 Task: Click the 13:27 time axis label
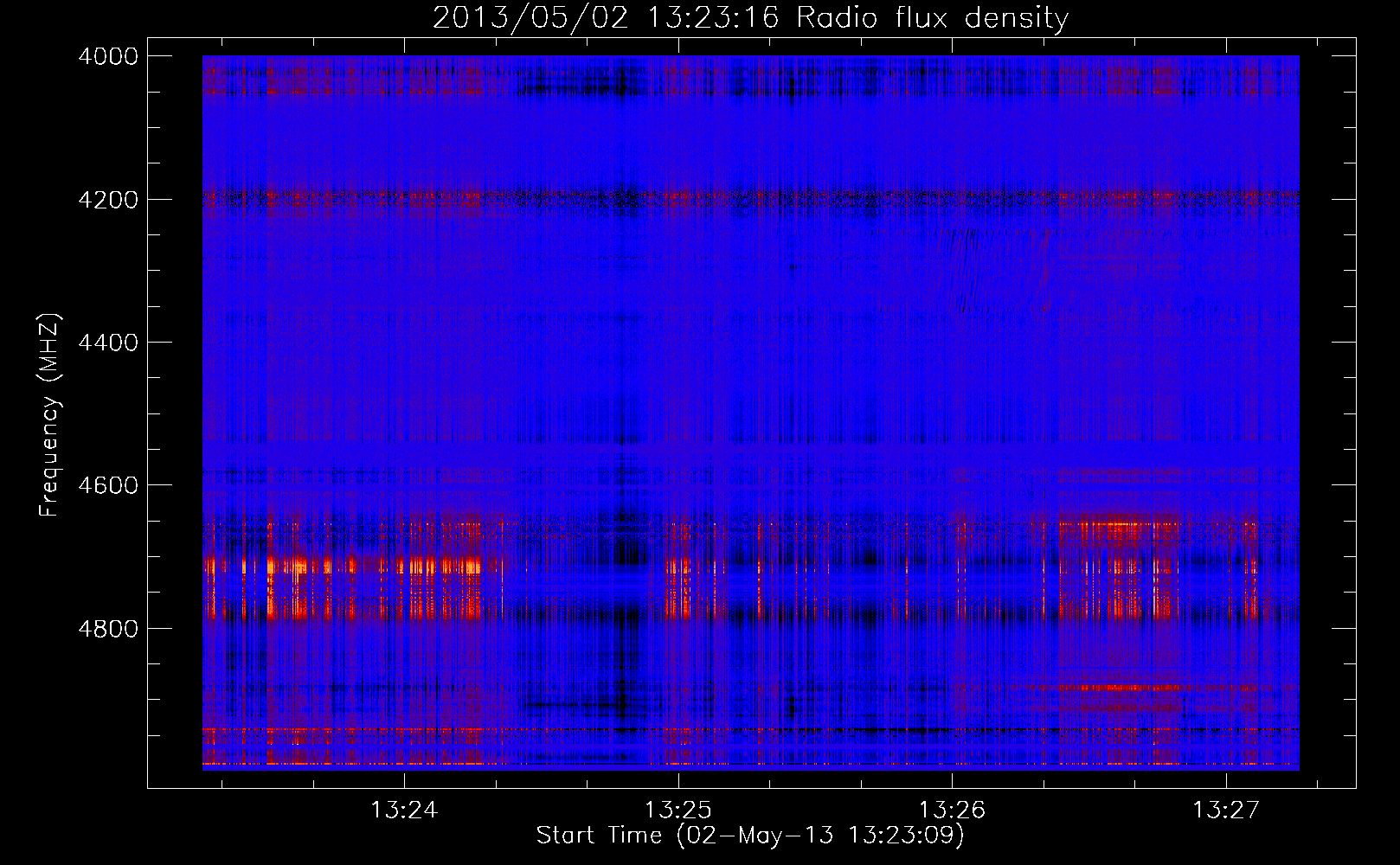coord(1226,810)
